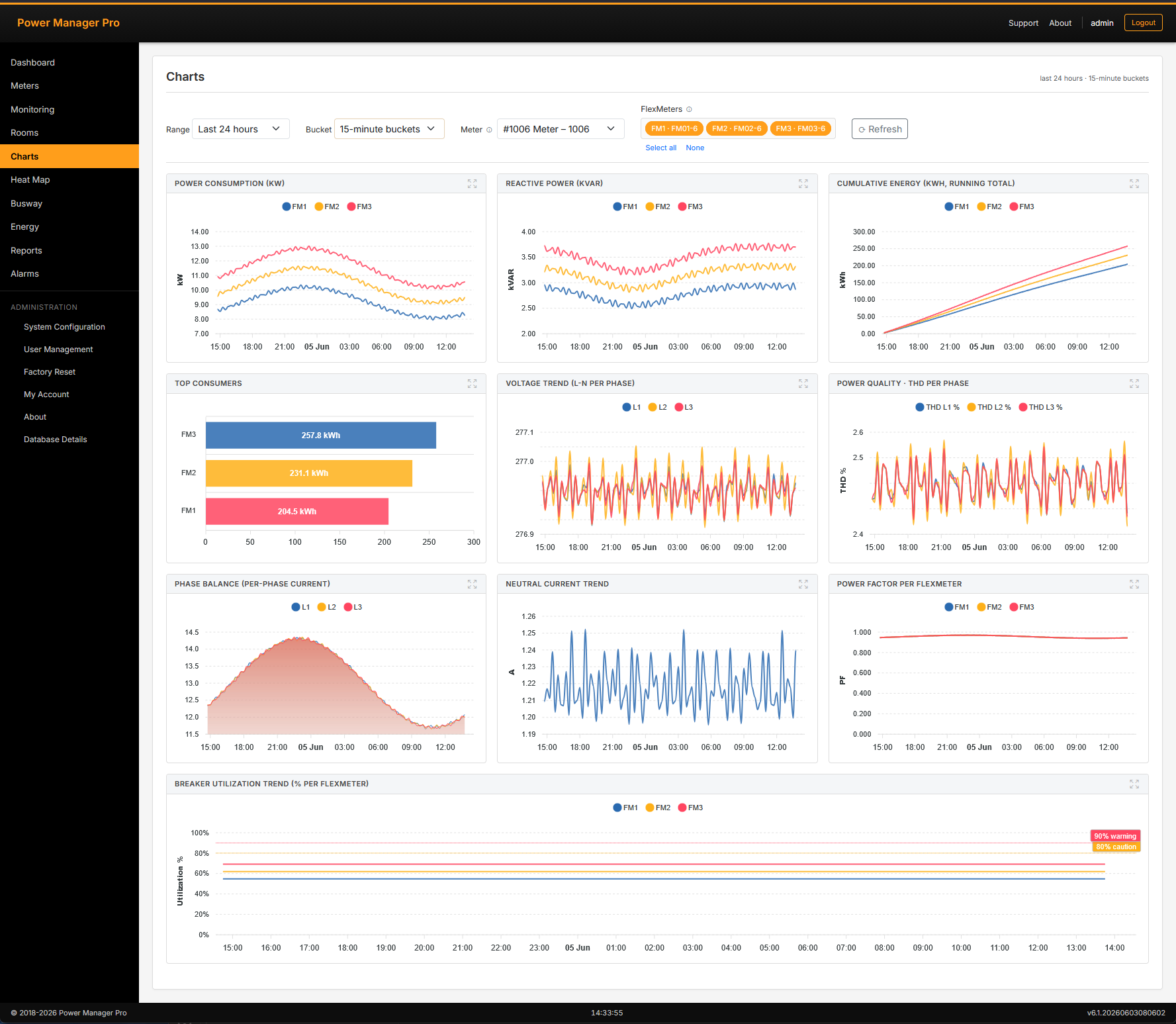Go to Meters in the sidebar
Image resolution: width=1176 pixels, height=1024 pixels.
tap(69, 86)
